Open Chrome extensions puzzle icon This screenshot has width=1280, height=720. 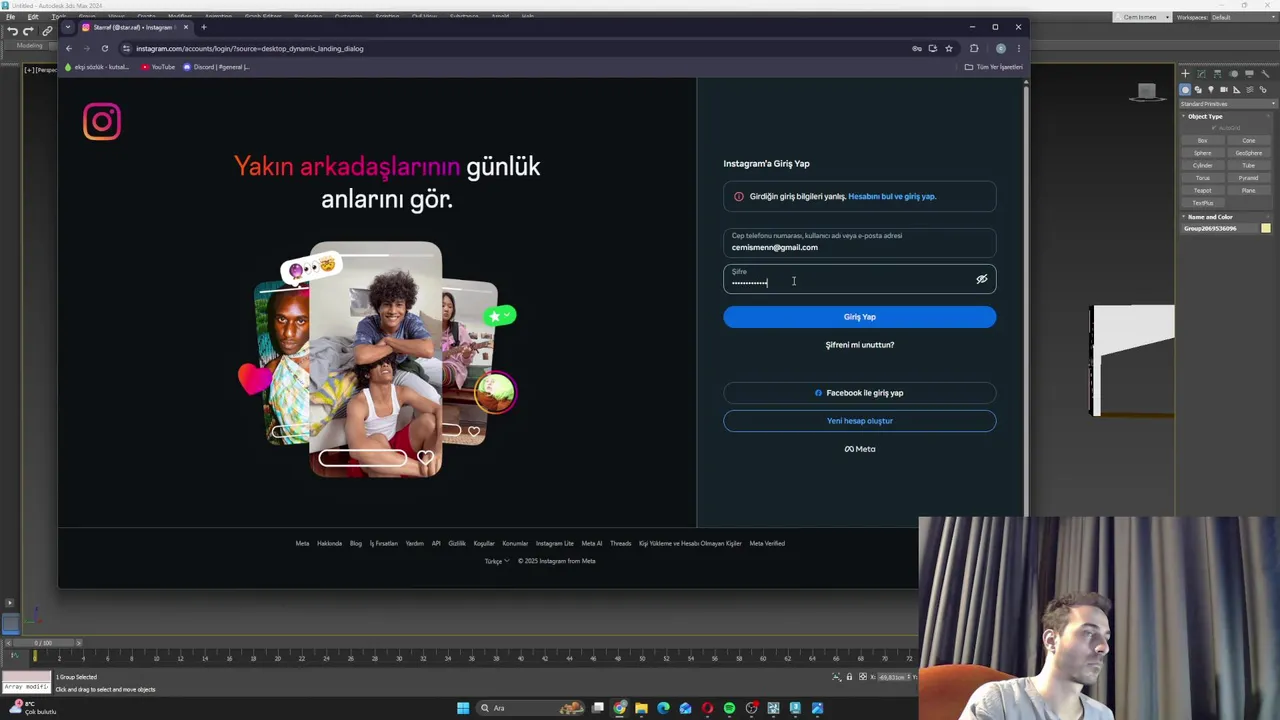tap(974, 48)
